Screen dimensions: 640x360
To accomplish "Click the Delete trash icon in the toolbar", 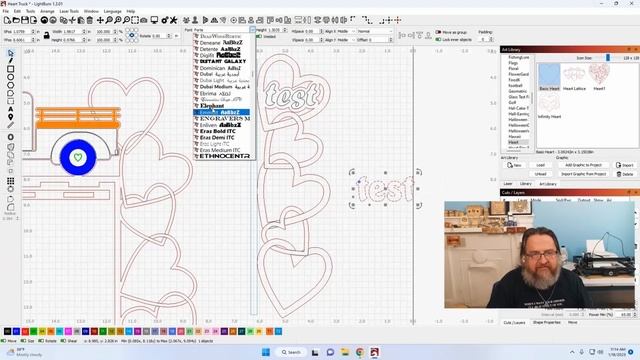I will coord(89,20).
